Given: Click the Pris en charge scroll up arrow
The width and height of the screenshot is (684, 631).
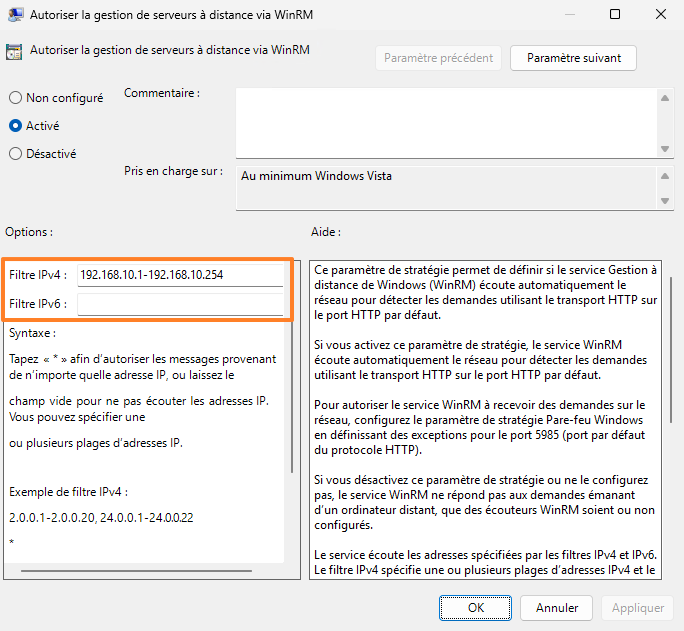Looking at the screenshot, I should coord(665,176).
